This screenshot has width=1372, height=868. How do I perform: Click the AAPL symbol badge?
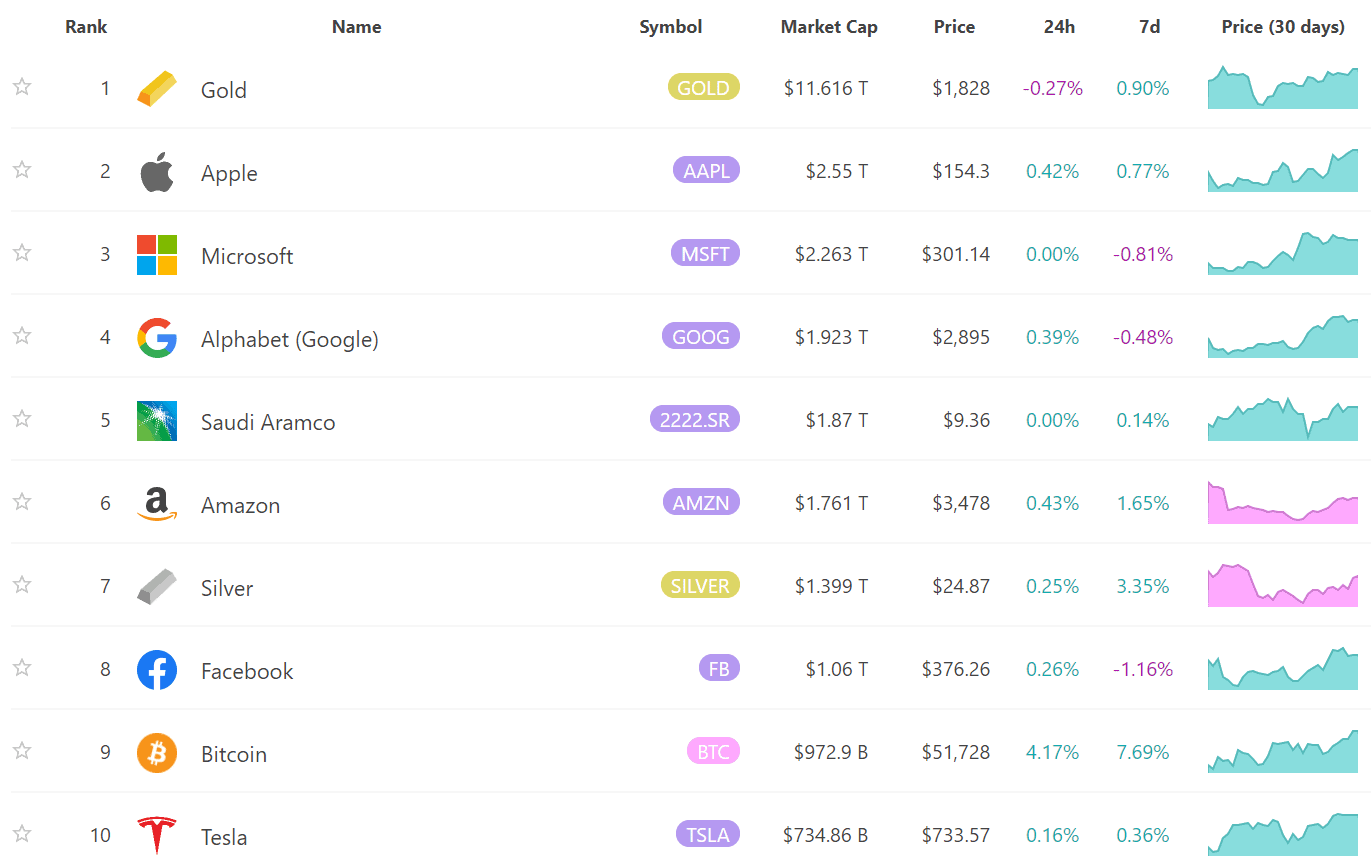(707, 171)
